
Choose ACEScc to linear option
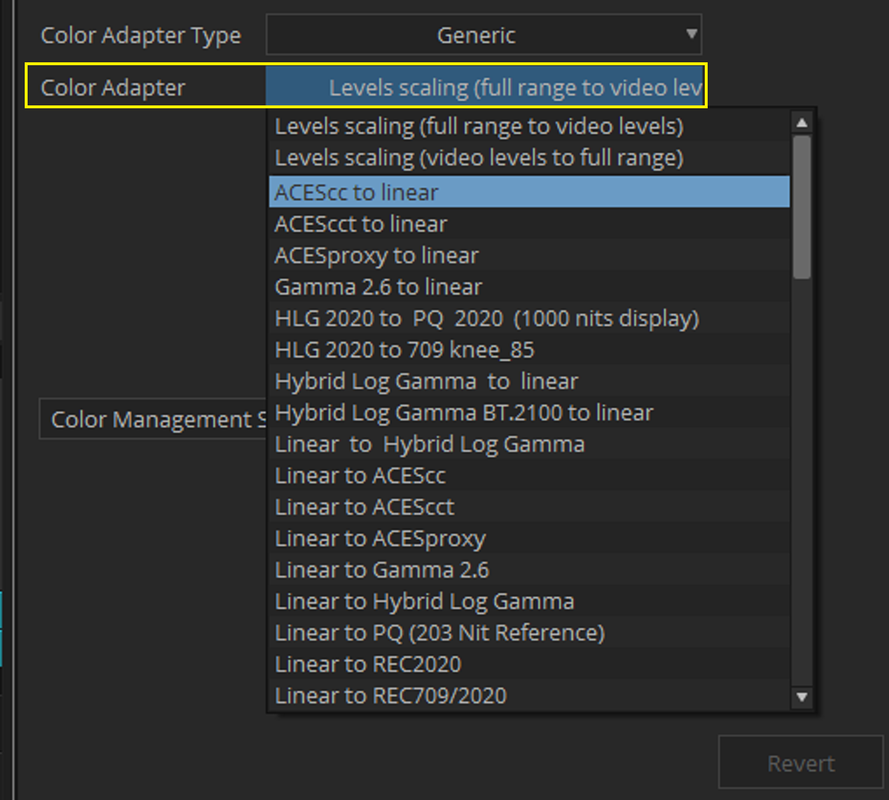coord(529,192)
